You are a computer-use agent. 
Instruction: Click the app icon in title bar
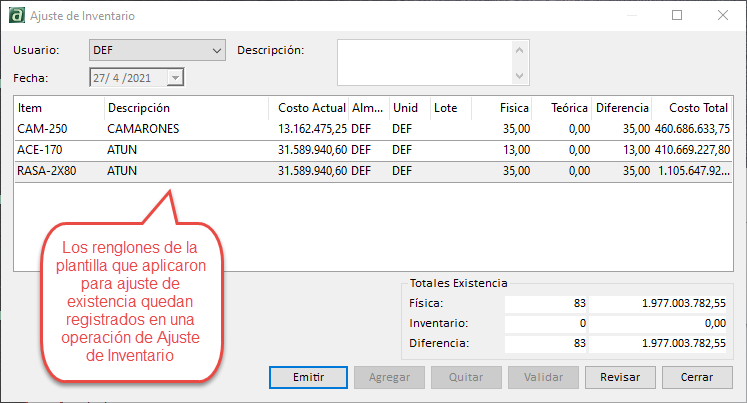point(17,16)
